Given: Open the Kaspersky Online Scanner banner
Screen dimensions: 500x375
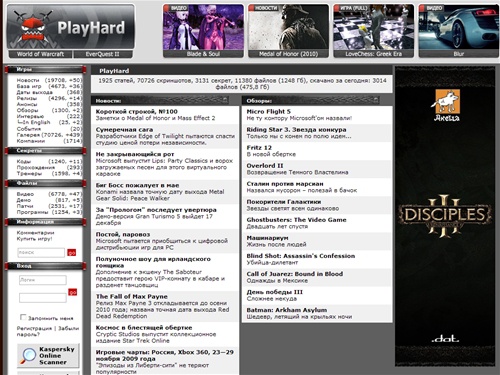Looking at the screenshot, I should 48,356.
